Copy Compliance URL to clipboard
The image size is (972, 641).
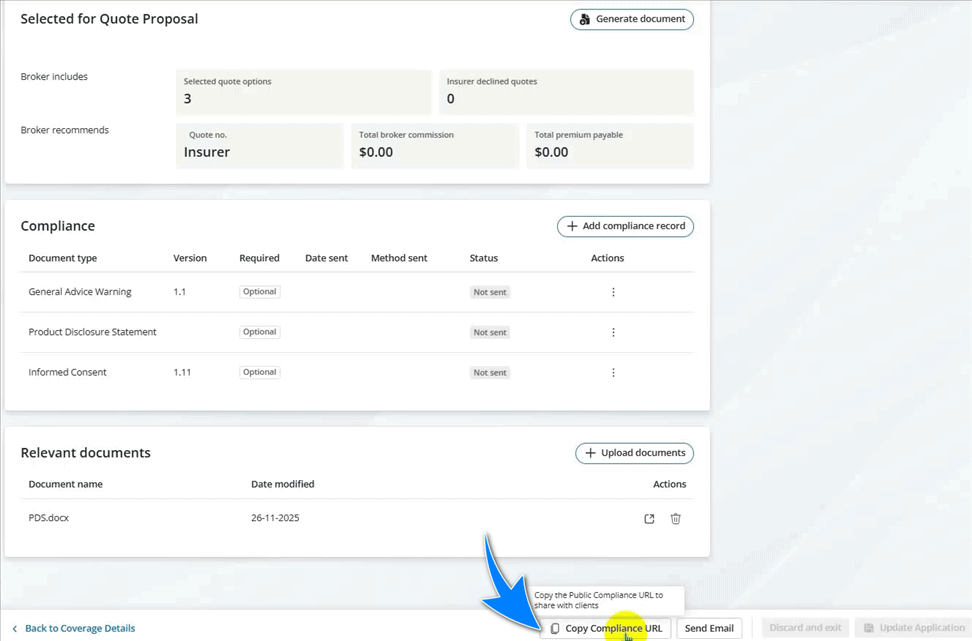coord(606,628)
